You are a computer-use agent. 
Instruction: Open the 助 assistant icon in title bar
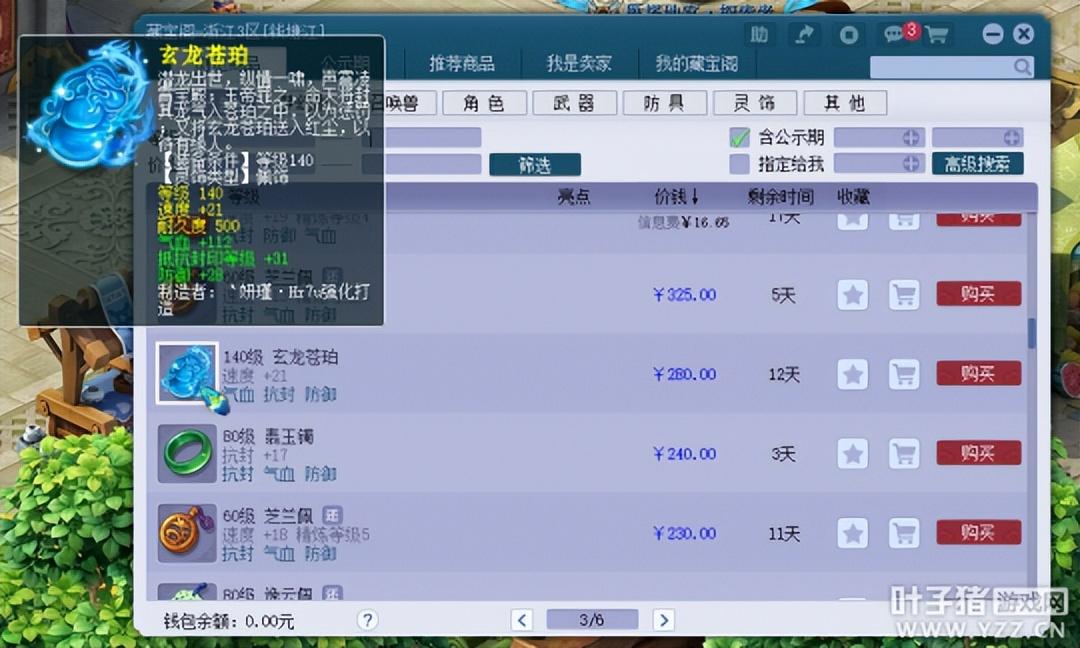(759, 34)
